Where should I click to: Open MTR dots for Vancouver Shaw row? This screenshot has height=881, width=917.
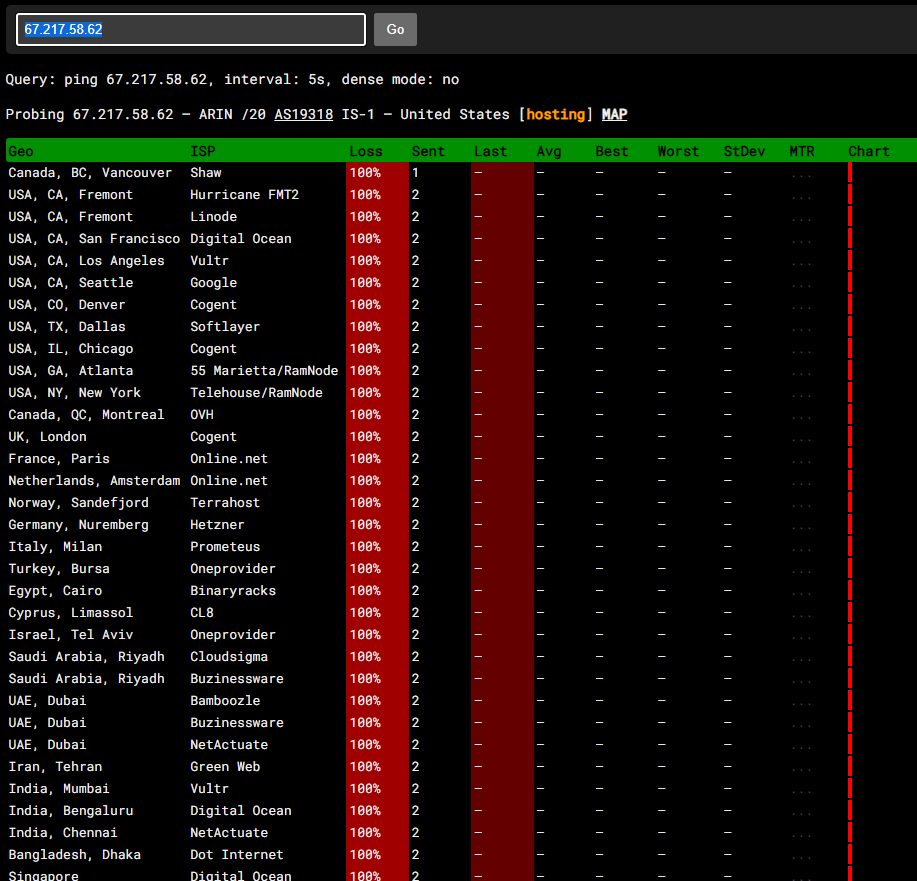(801, 174)
